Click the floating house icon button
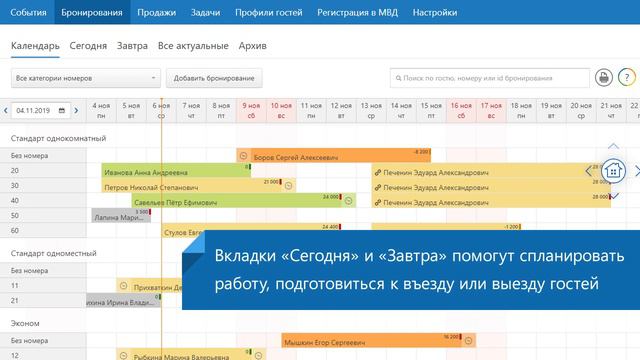Image resolution: width=640 pixels, height=360 pixels. point(613,170)
